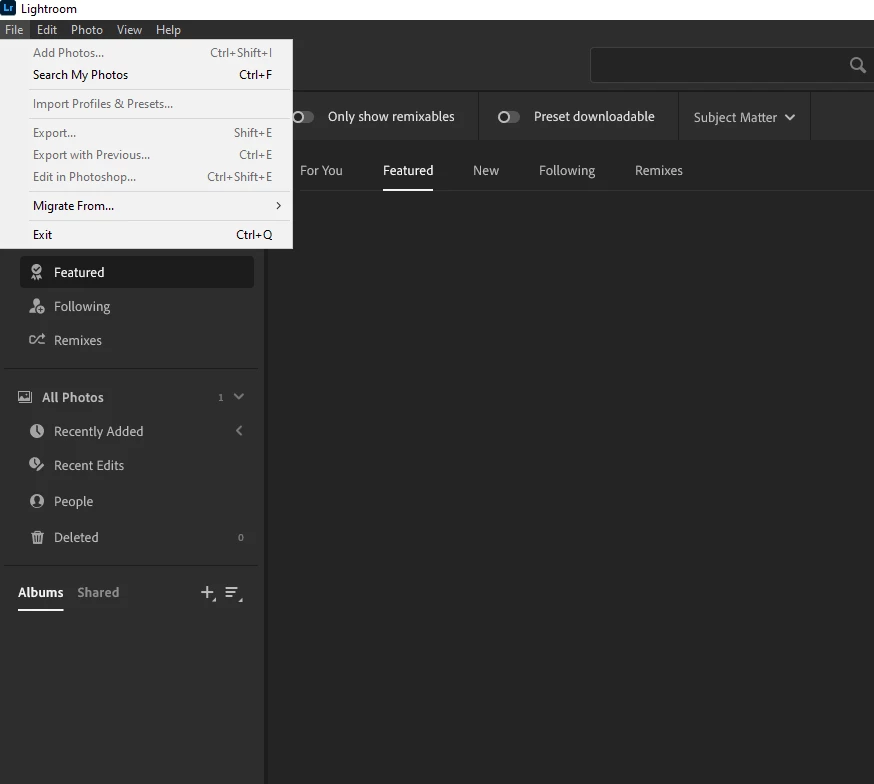
Task: Click the add album plus icon
Action: click(208, 593)
